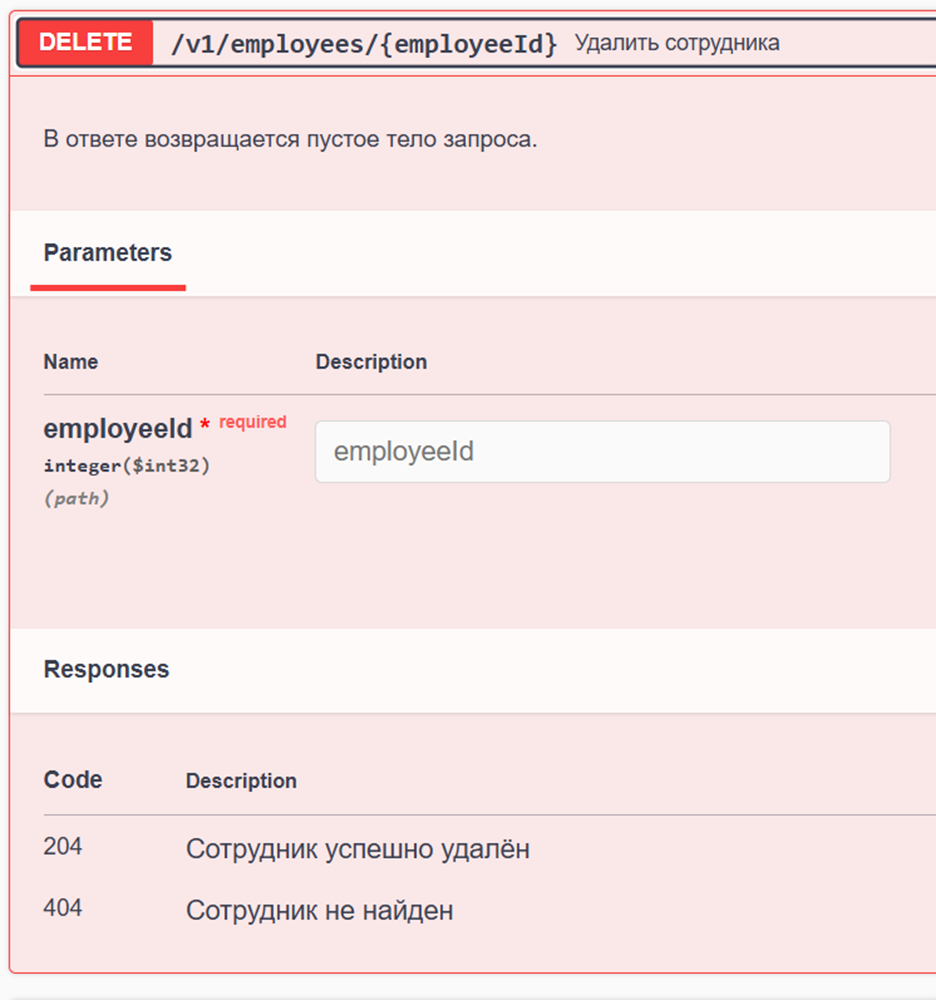
Task: Click inside the employeeId input field
Action: (x=603, y=451)
